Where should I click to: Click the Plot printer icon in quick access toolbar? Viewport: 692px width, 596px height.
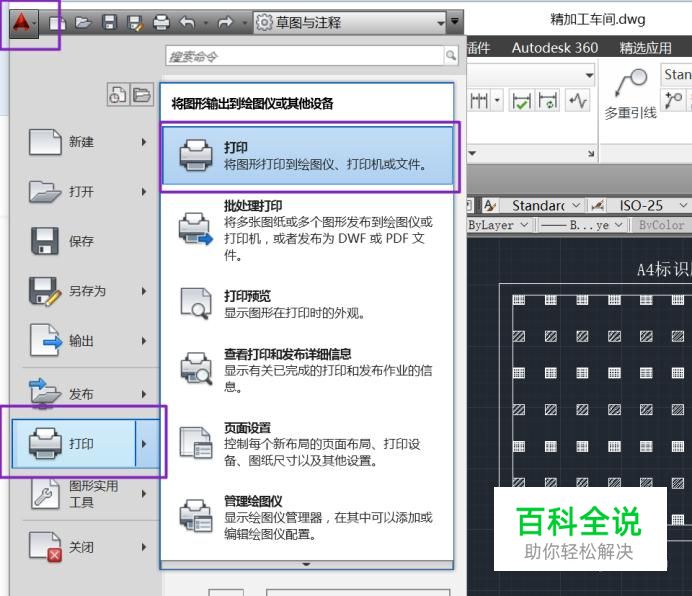pyautogui.click(x=161, y=23)
